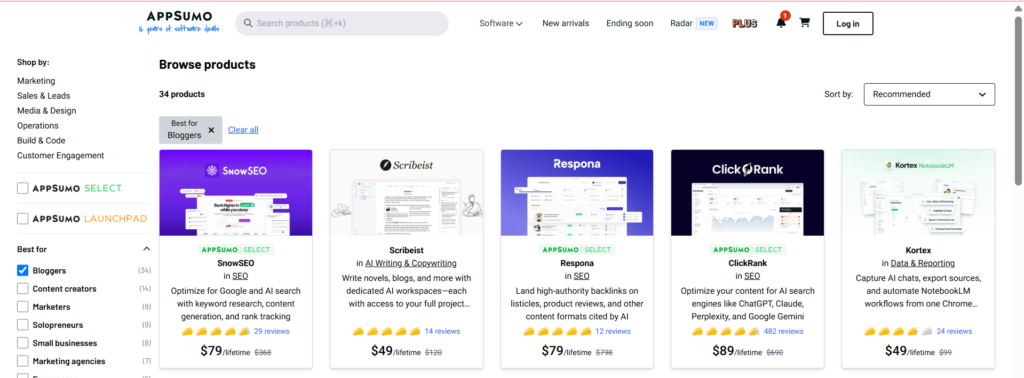Click AppSumo Select badge on SnowSEO card

[235, 249]
